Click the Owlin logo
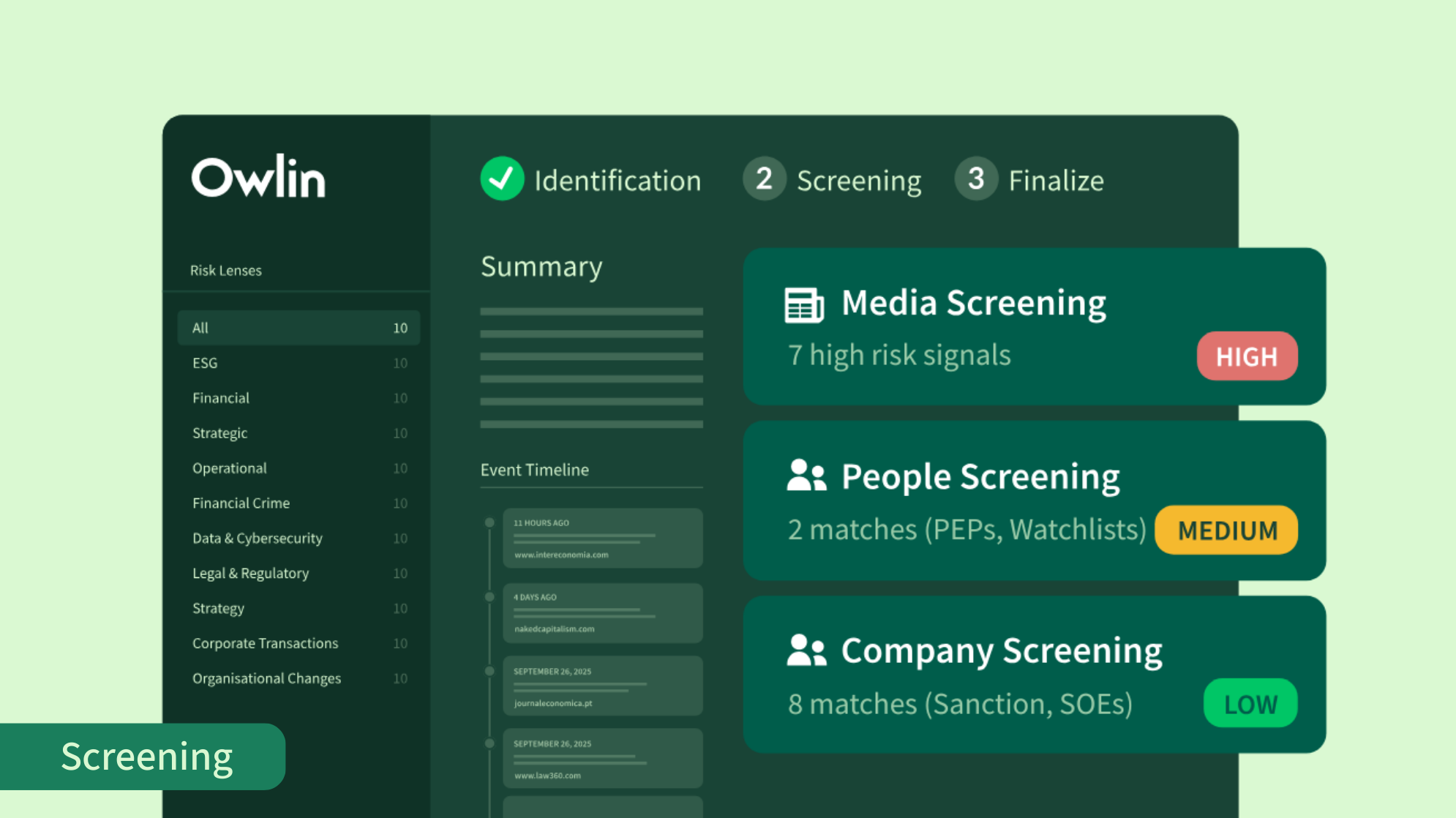This screenshot has width=1456, height=818. 258,178
